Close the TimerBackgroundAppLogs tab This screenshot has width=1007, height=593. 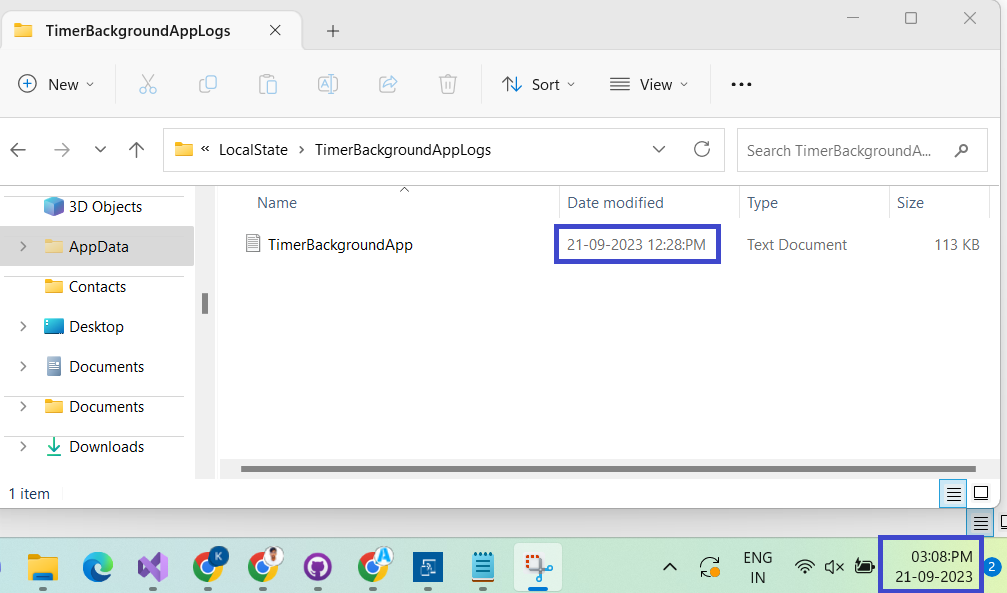click(275, 30)
